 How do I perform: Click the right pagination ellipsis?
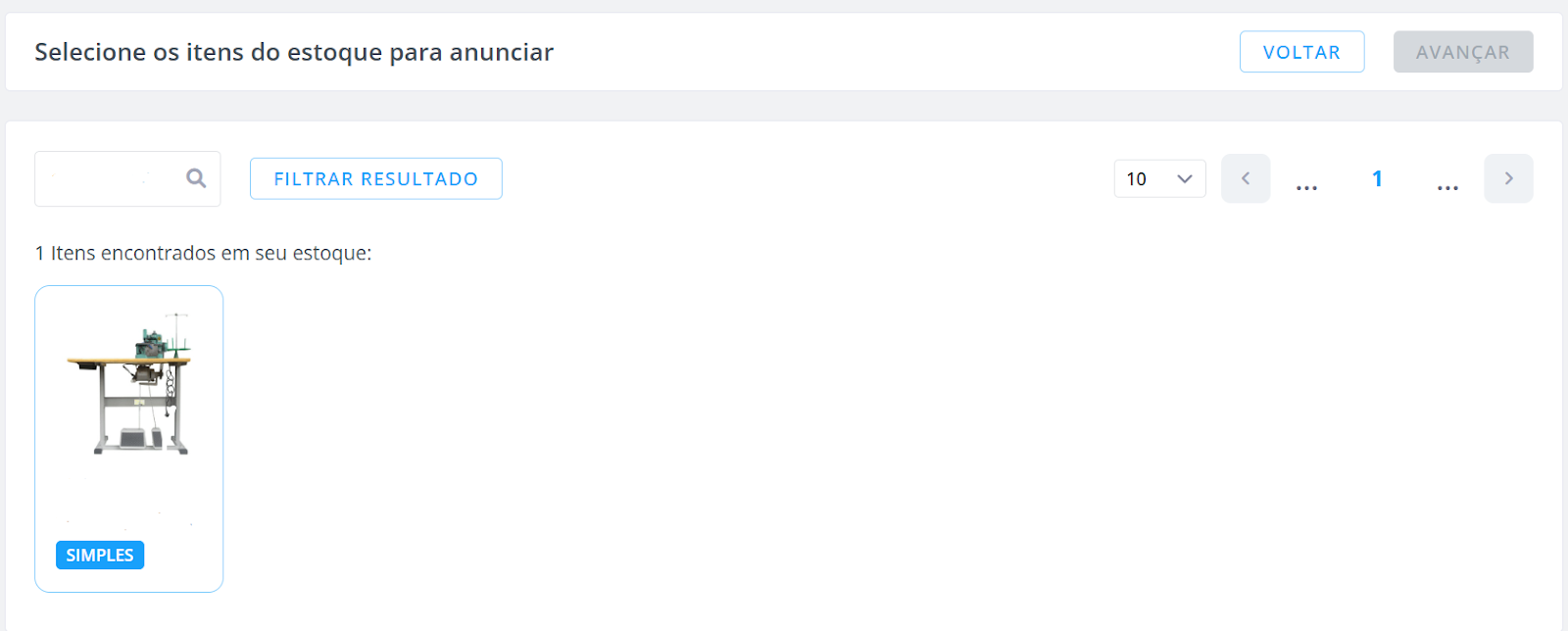1447,185
